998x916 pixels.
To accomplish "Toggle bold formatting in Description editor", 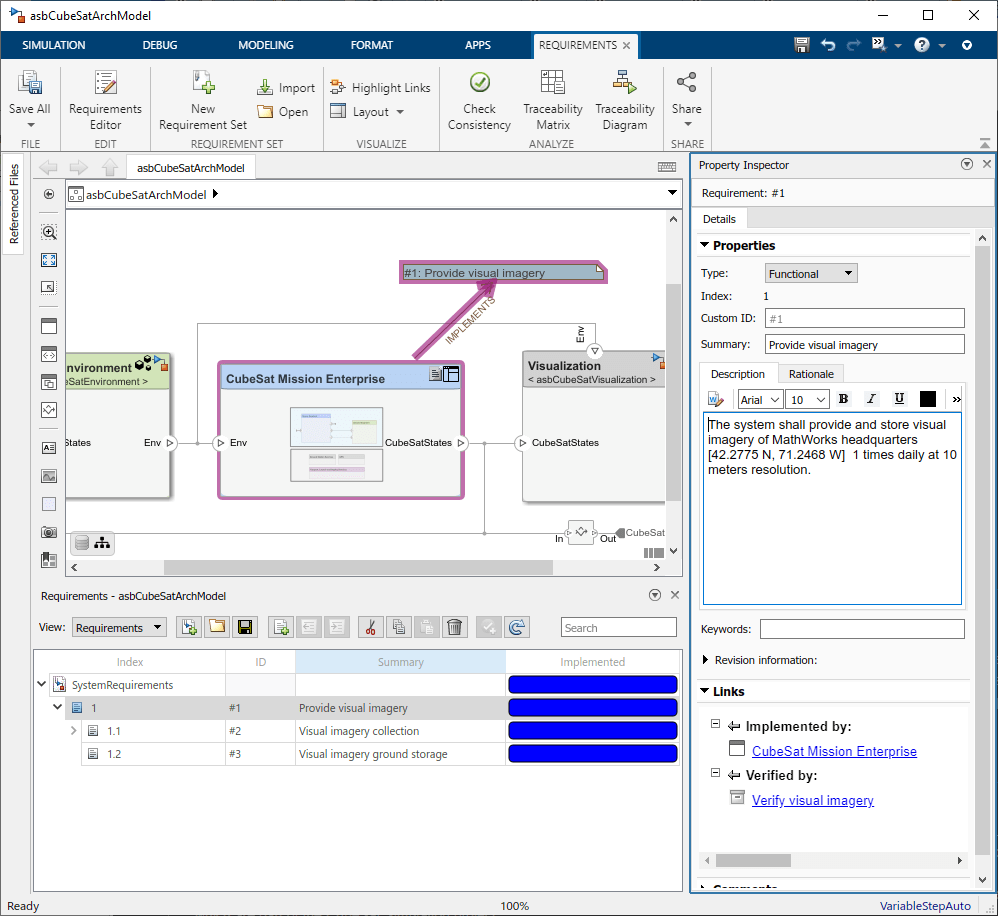I will [843, 399].
